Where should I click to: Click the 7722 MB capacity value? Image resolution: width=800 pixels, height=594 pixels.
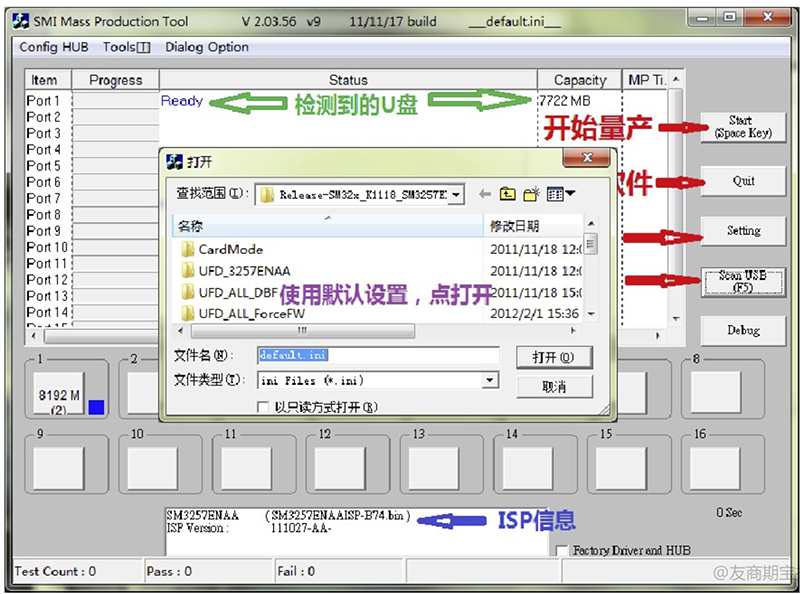pos(565,101)
